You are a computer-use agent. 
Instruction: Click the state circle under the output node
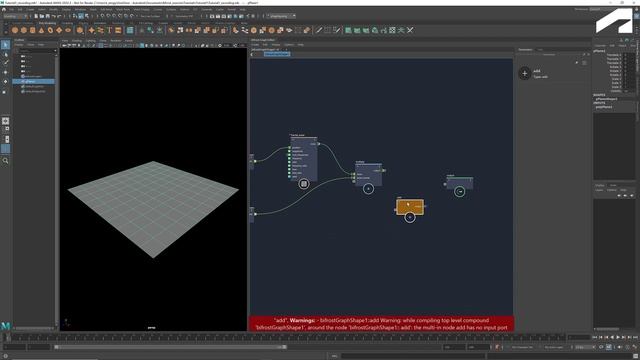(459, 191)
